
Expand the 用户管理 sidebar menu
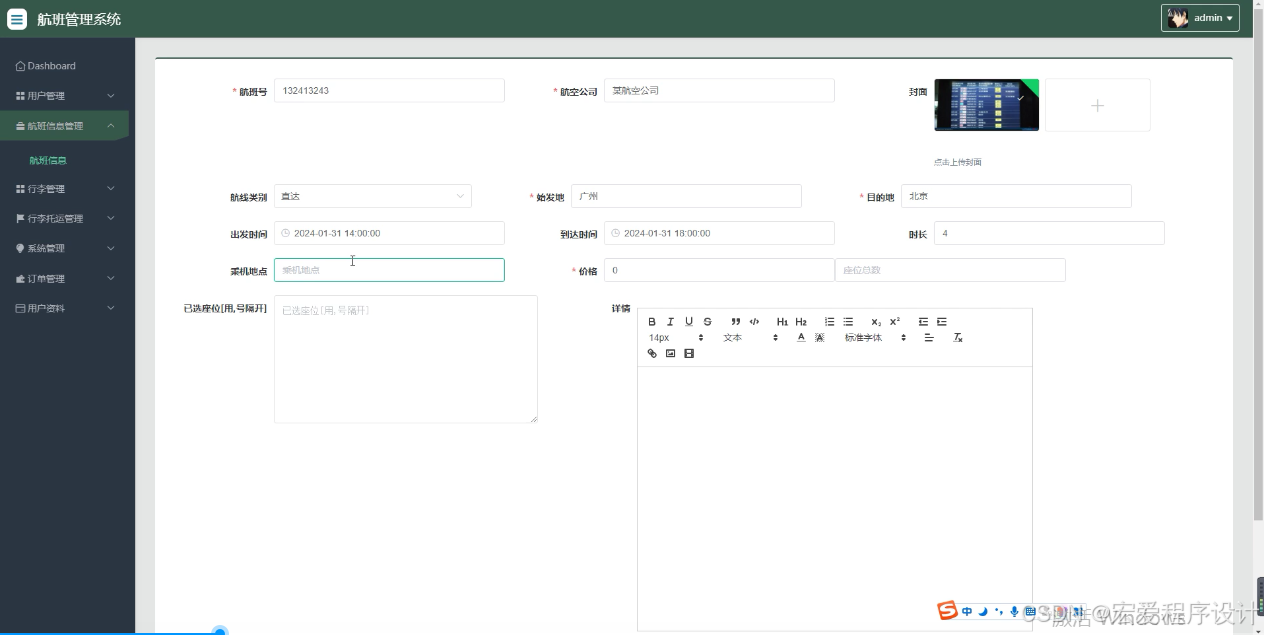pyautogui.click(x=65, y=96)
